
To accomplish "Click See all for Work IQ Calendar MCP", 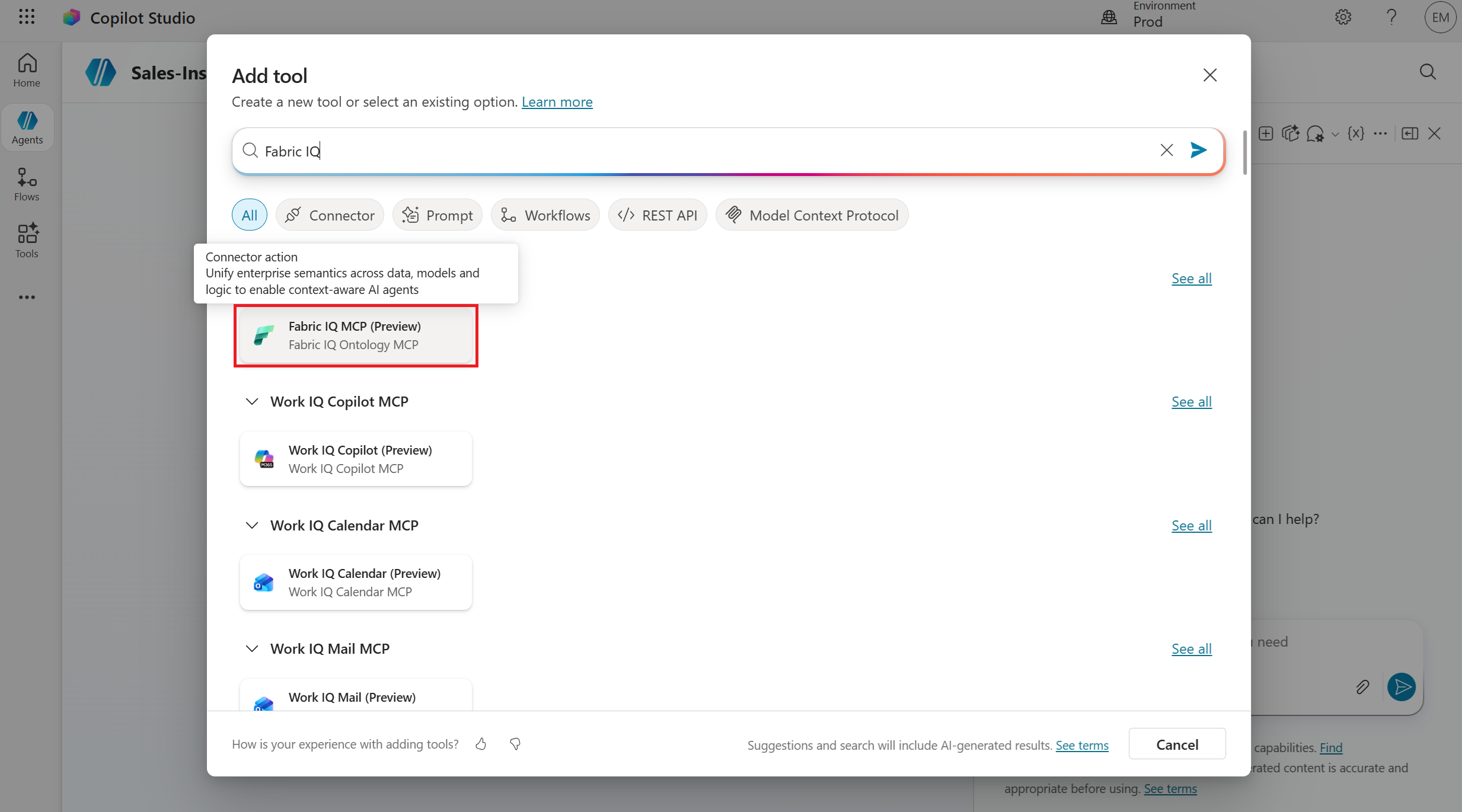I will 1192,526.
